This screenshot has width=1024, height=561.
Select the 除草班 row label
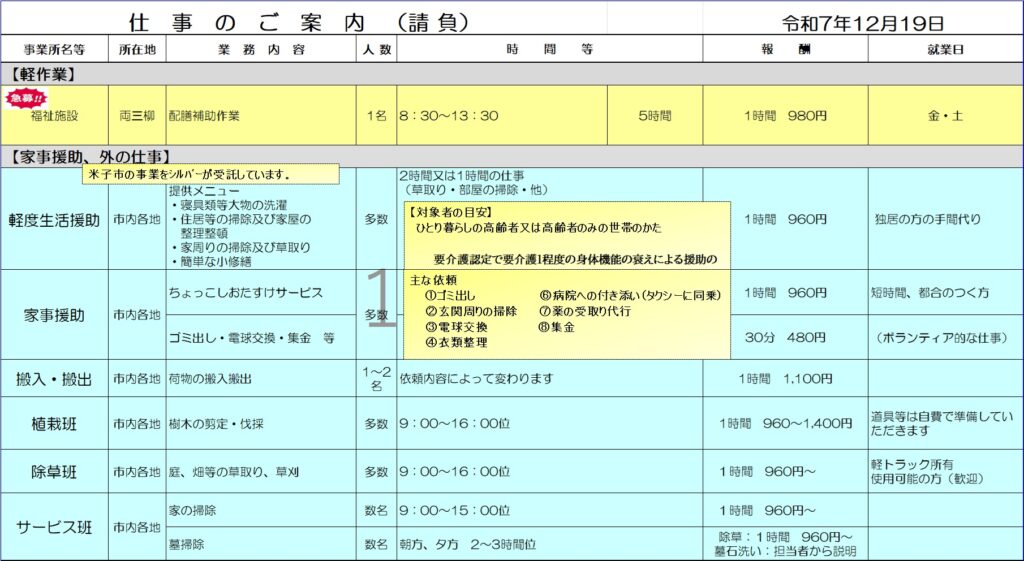54,471
